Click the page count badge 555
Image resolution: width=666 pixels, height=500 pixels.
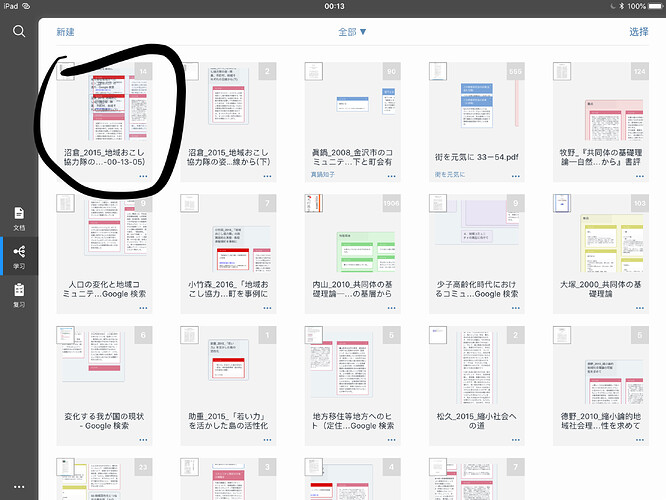coord(516,71)
